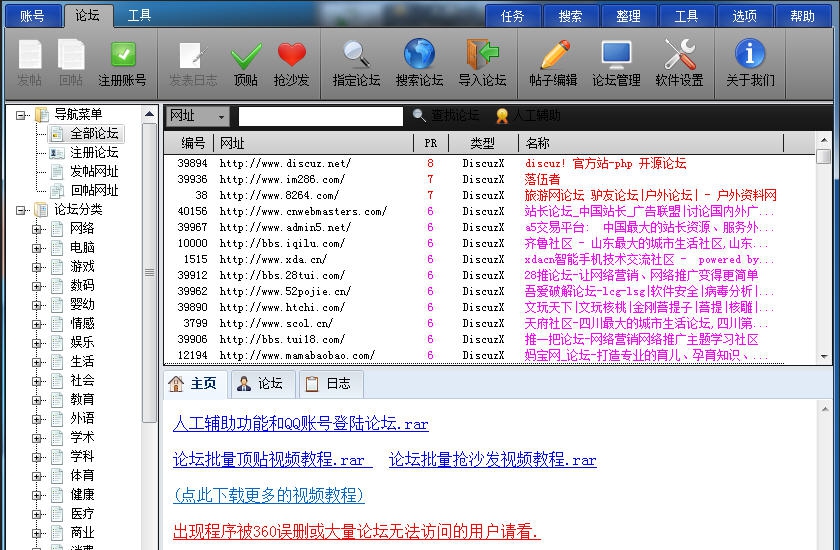
Task: Select 发帖网址 tree item
Action: point(94,171)
